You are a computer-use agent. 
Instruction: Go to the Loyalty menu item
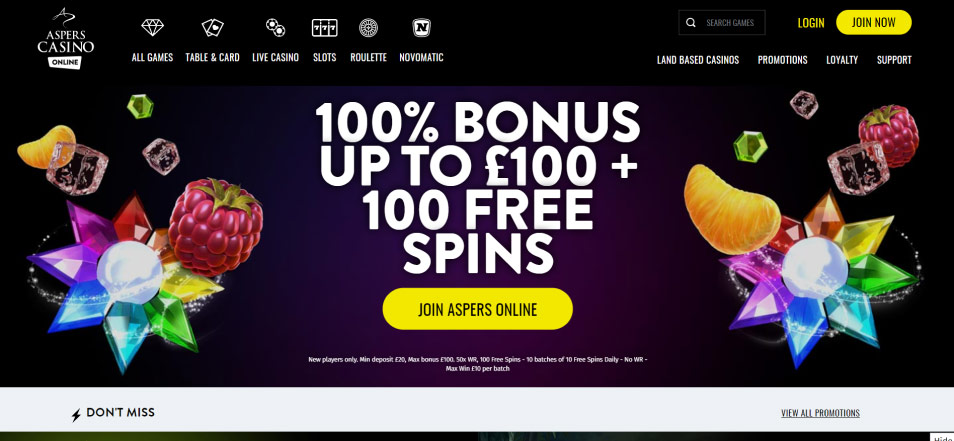click(842, 60)
